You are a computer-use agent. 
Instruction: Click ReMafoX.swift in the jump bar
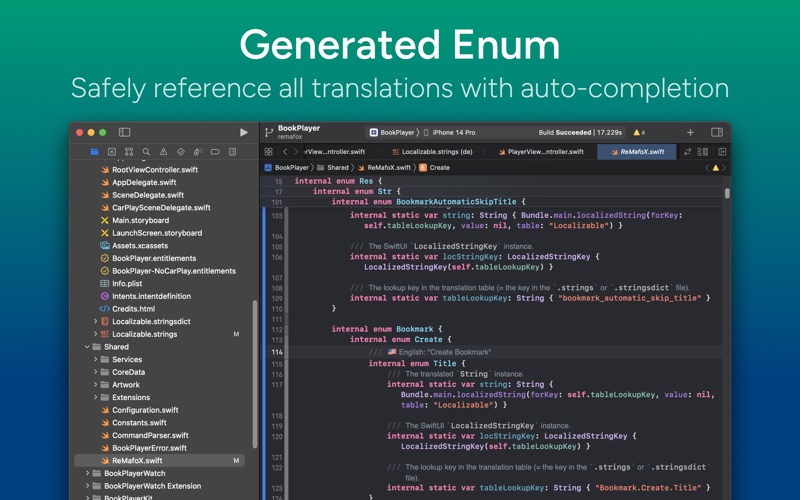[x=384, y=167]
